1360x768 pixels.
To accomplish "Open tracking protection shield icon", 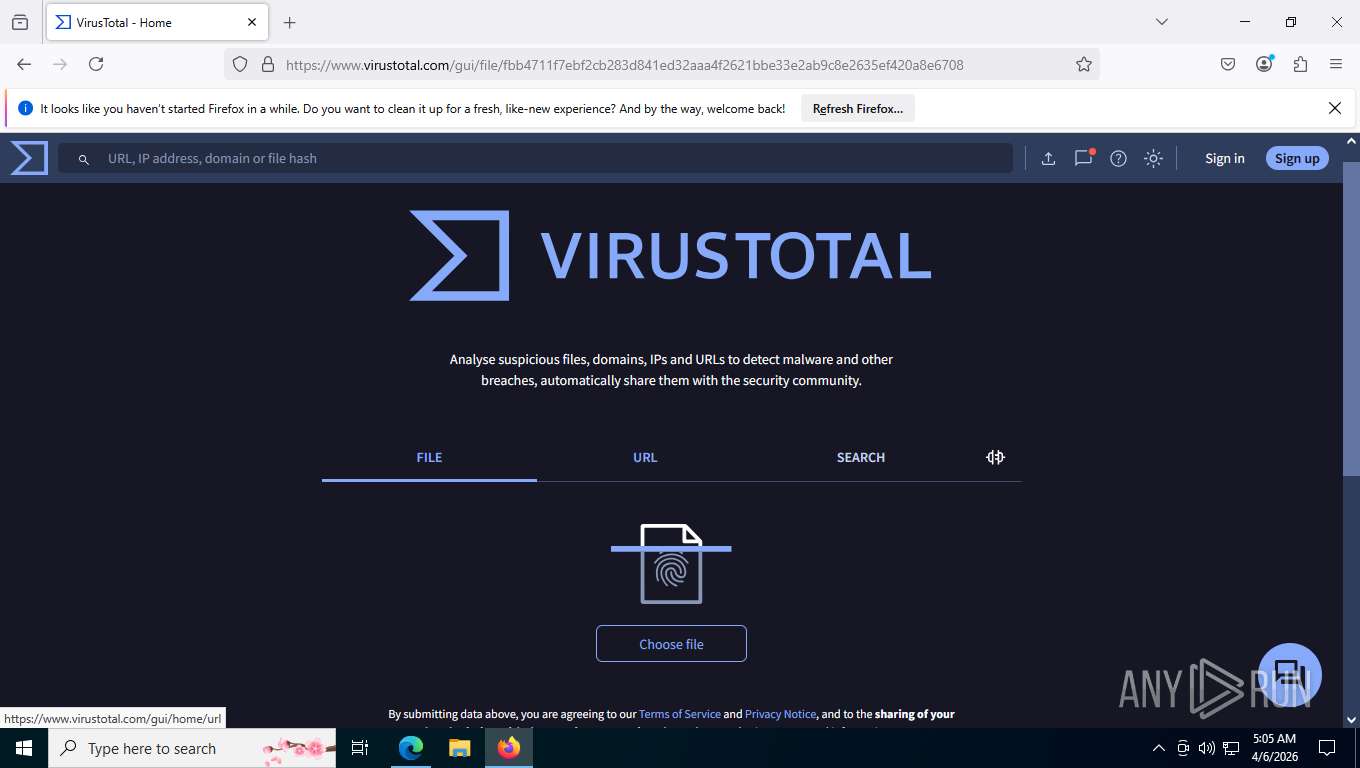I will click(x=240, y=64).
